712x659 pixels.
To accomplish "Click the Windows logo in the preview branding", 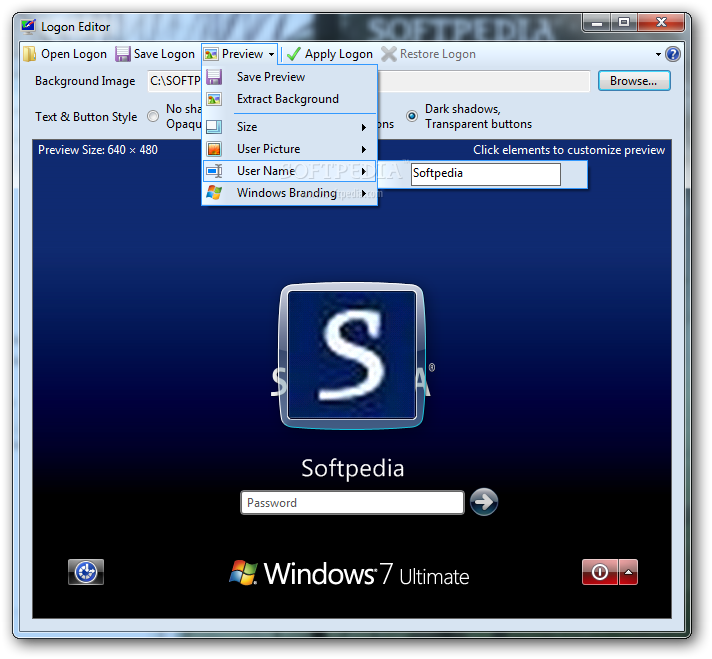I will click(x=243, y=572).
